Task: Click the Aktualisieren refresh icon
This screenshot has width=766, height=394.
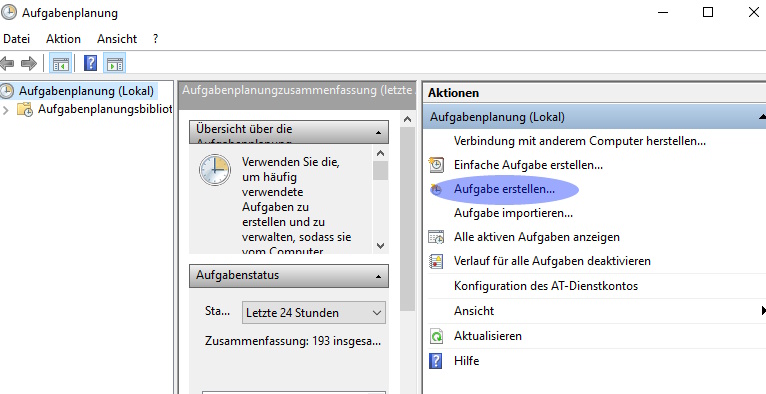Action: [x=436, y=336]
